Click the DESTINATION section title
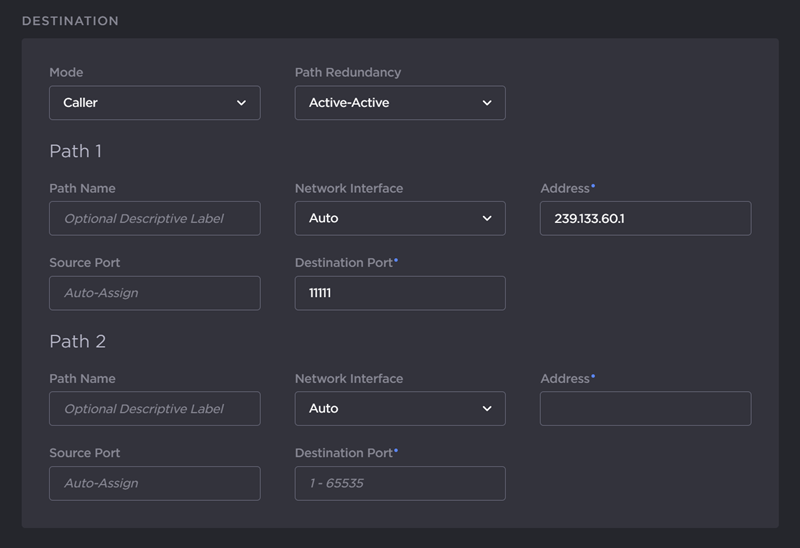Viewport: 800px width, 548px height. [x=70, y=21]
